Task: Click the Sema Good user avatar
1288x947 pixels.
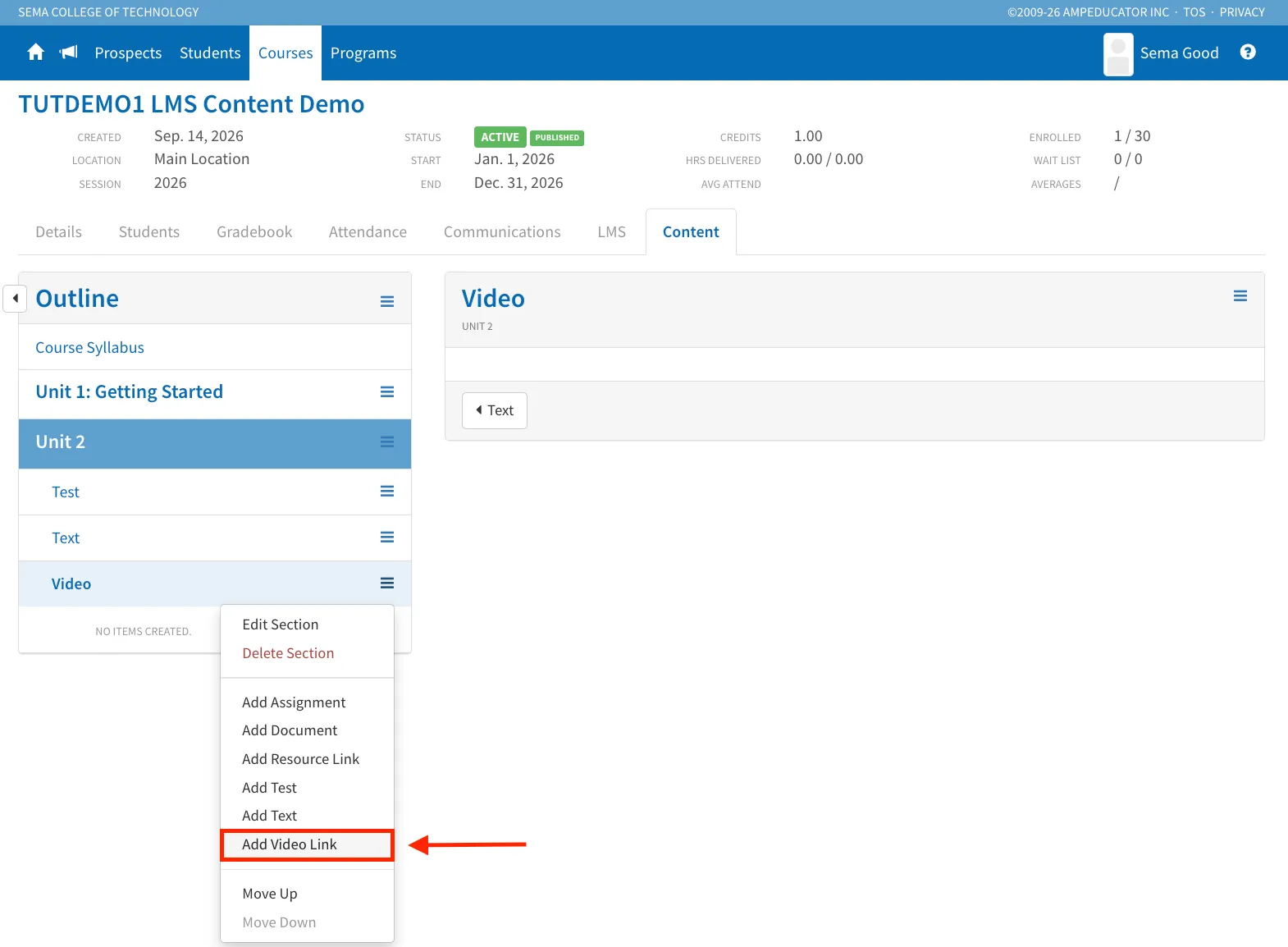Action: [x=1118, y=54]
